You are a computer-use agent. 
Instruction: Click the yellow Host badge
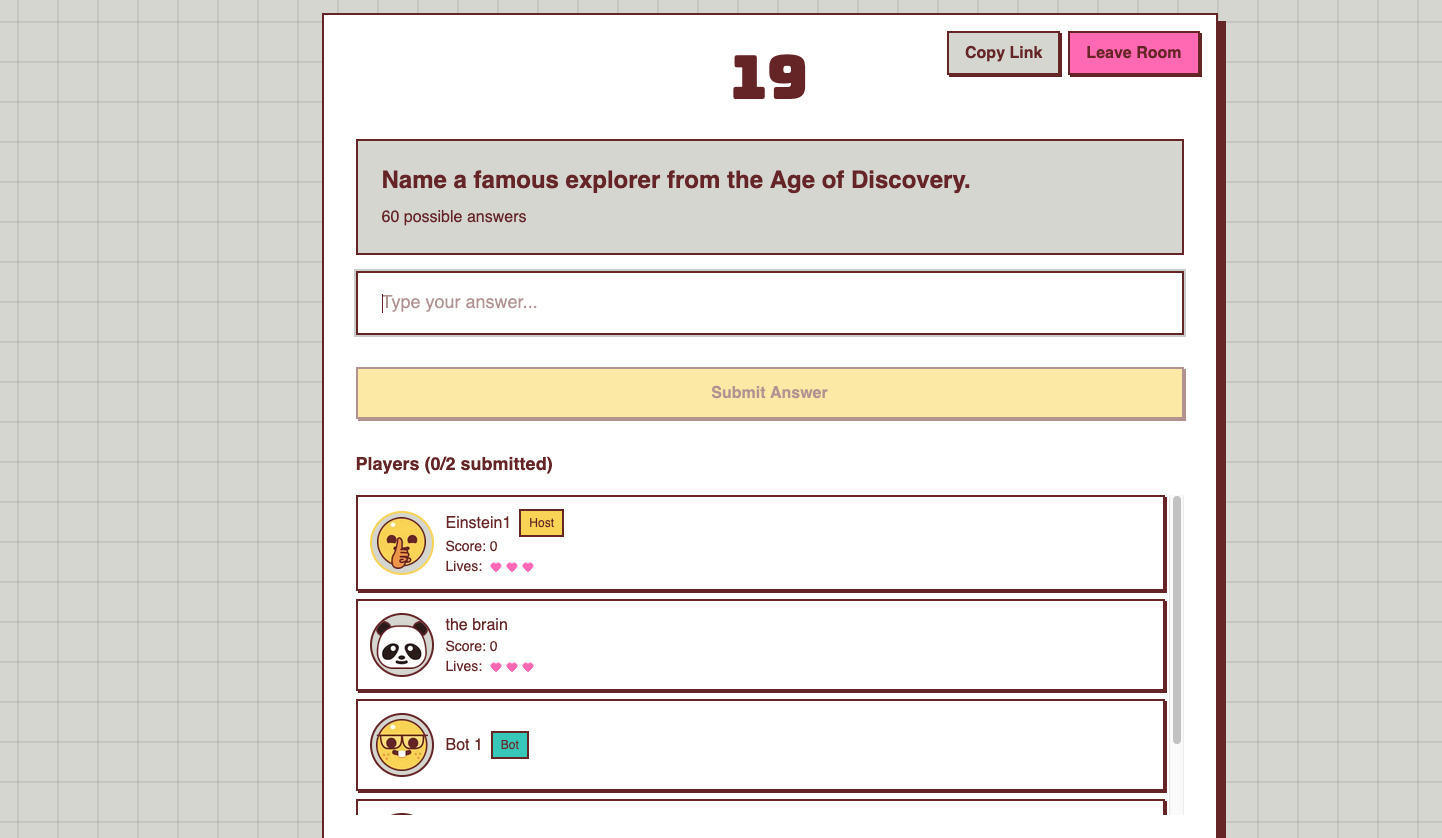pyautogui.click(x=541, y=523)
